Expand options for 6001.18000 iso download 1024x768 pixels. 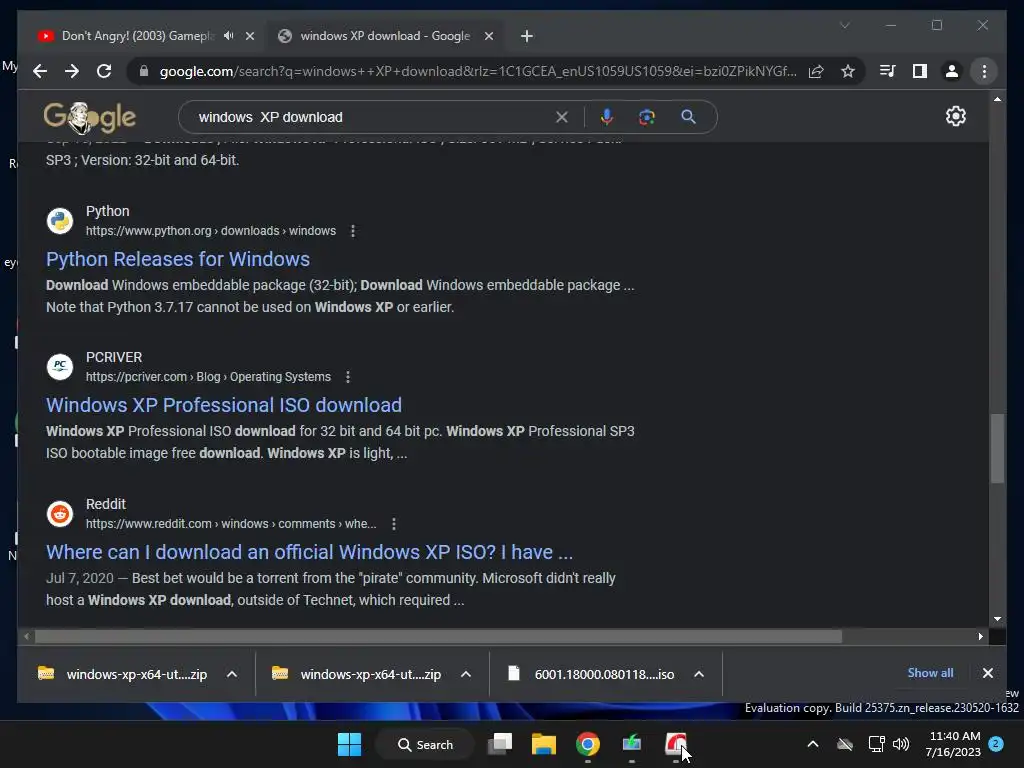coord(699,674)
